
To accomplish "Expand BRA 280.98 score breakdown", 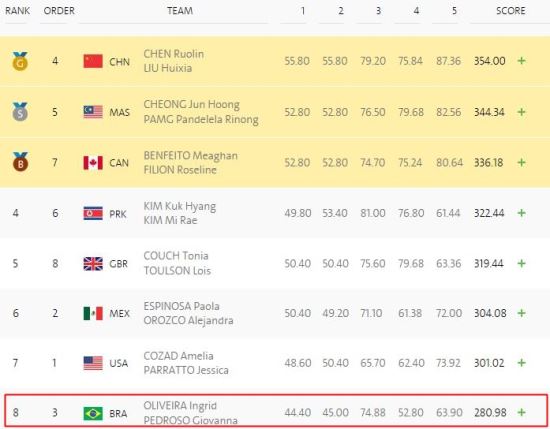I will [x=522, y=413].
